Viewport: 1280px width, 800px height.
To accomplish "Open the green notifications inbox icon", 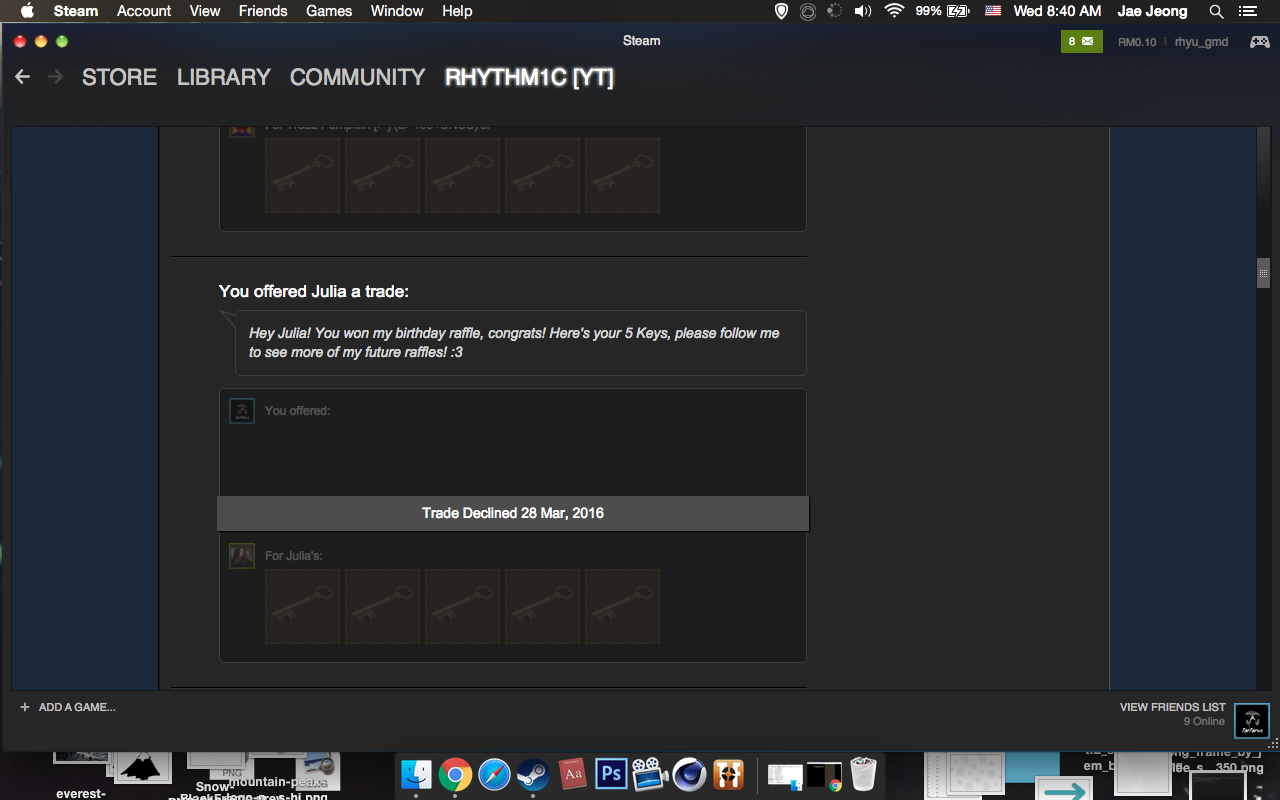I will [x=1081, y=41].
